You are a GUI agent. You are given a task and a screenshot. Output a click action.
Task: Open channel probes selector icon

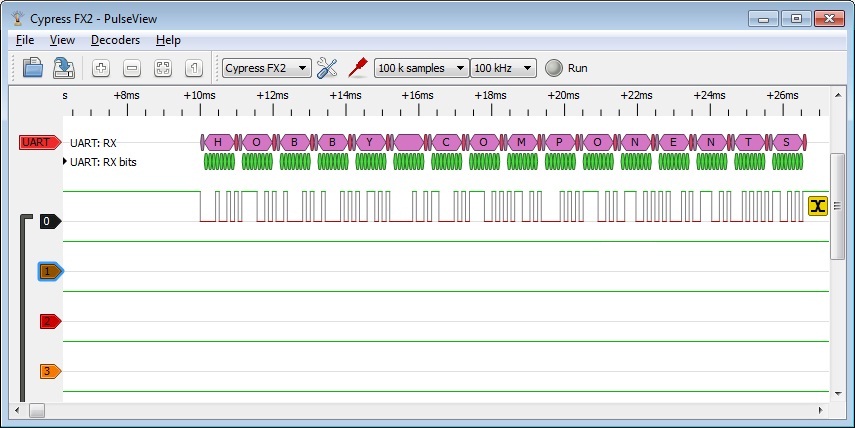358,68
